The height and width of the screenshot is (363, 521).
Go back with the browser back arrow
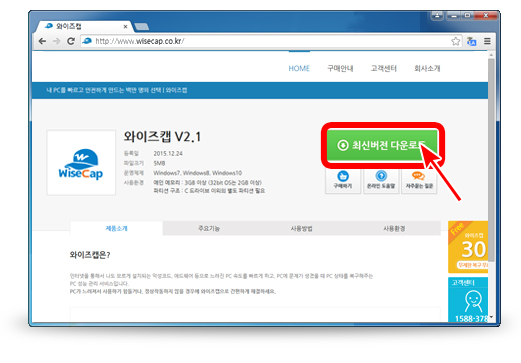[x=42, y=41]
